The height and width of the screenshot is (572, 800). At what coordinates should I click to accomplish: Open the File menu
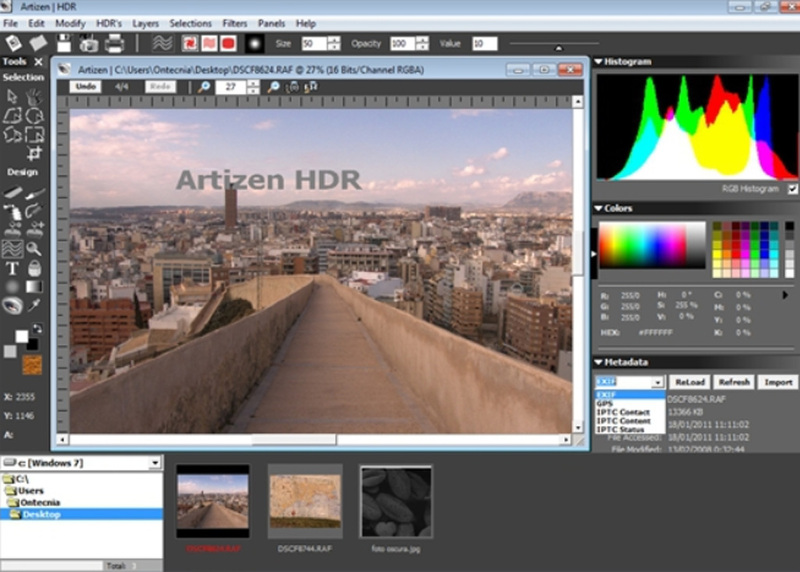[x=10, y=23]
